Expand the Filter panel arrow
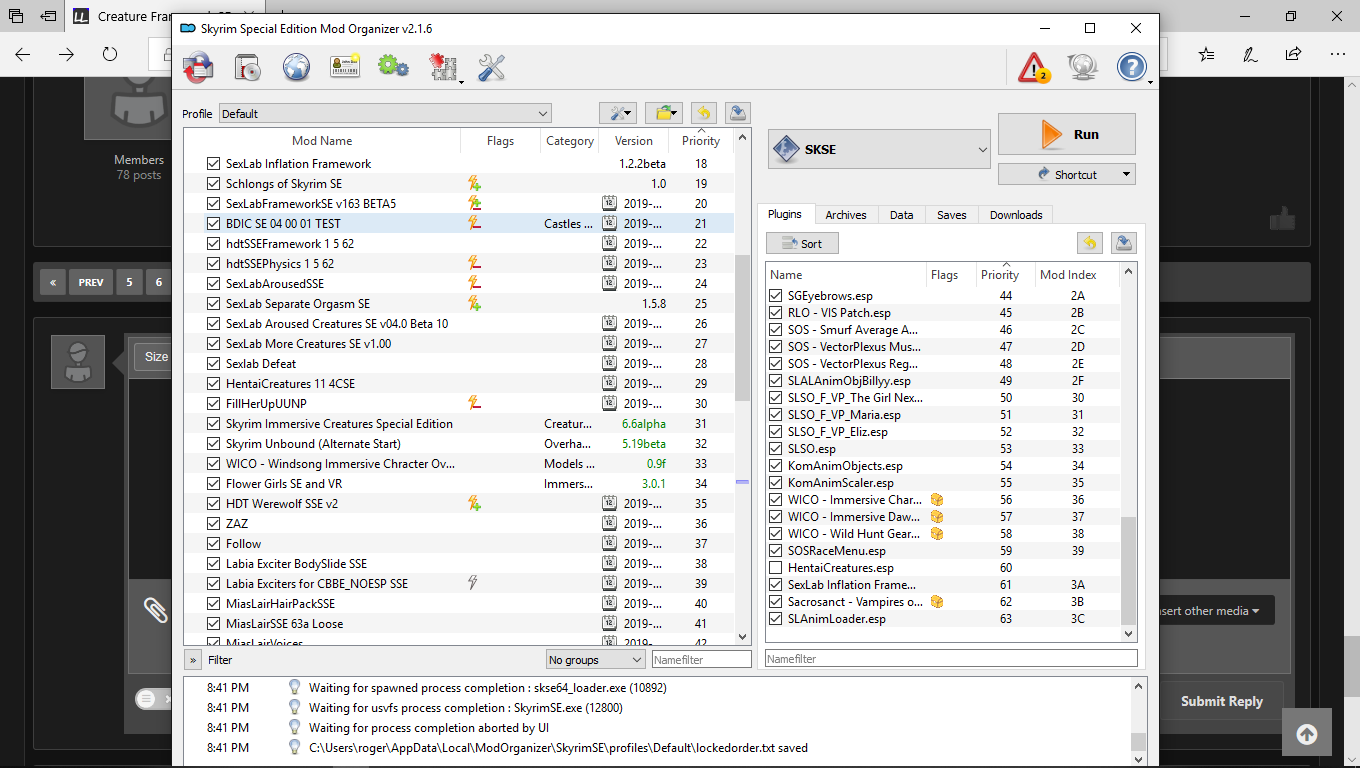 click(193, 660)
